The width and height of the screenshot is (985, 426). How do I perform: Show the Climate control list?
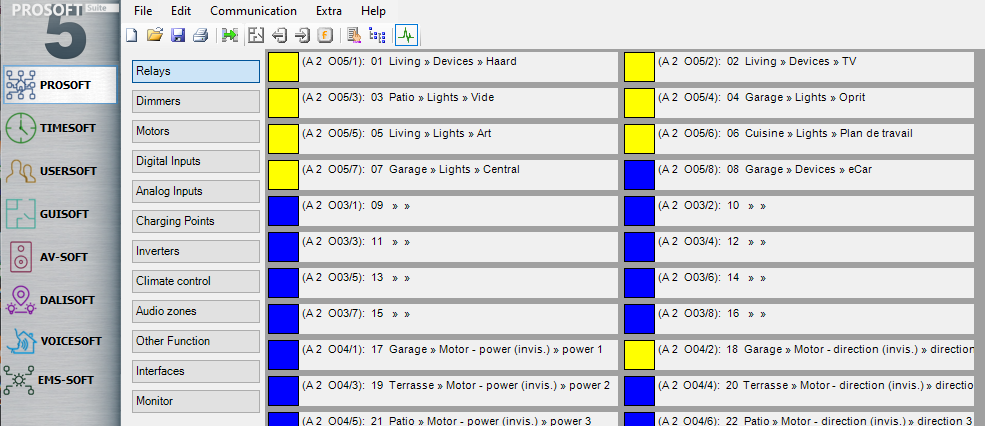coord(196,281)
